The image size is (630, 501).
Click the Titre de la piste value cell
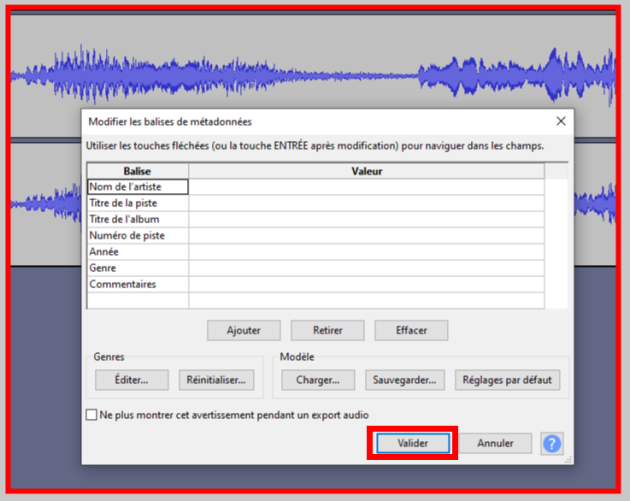pyautogui.click(x=366, y=203)
